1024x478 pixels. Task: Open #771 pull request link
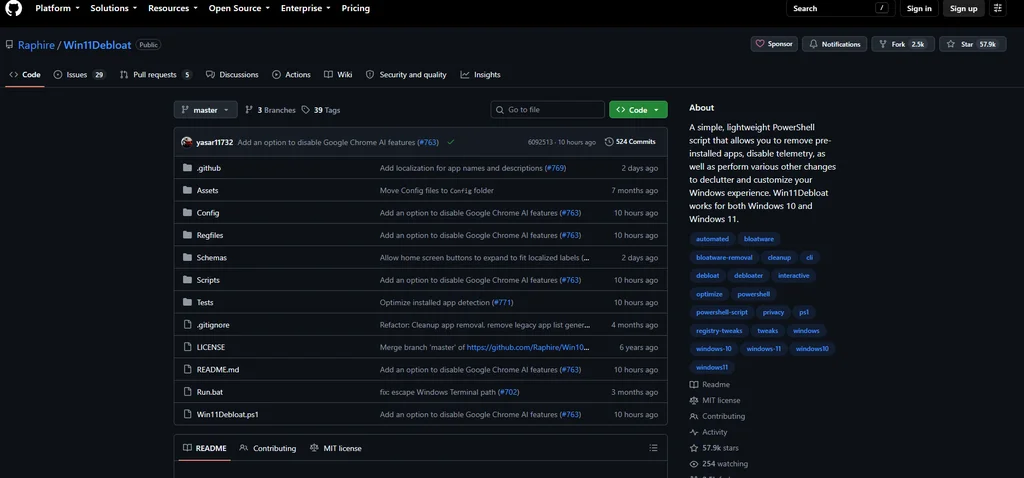click(x=502, y=302)
